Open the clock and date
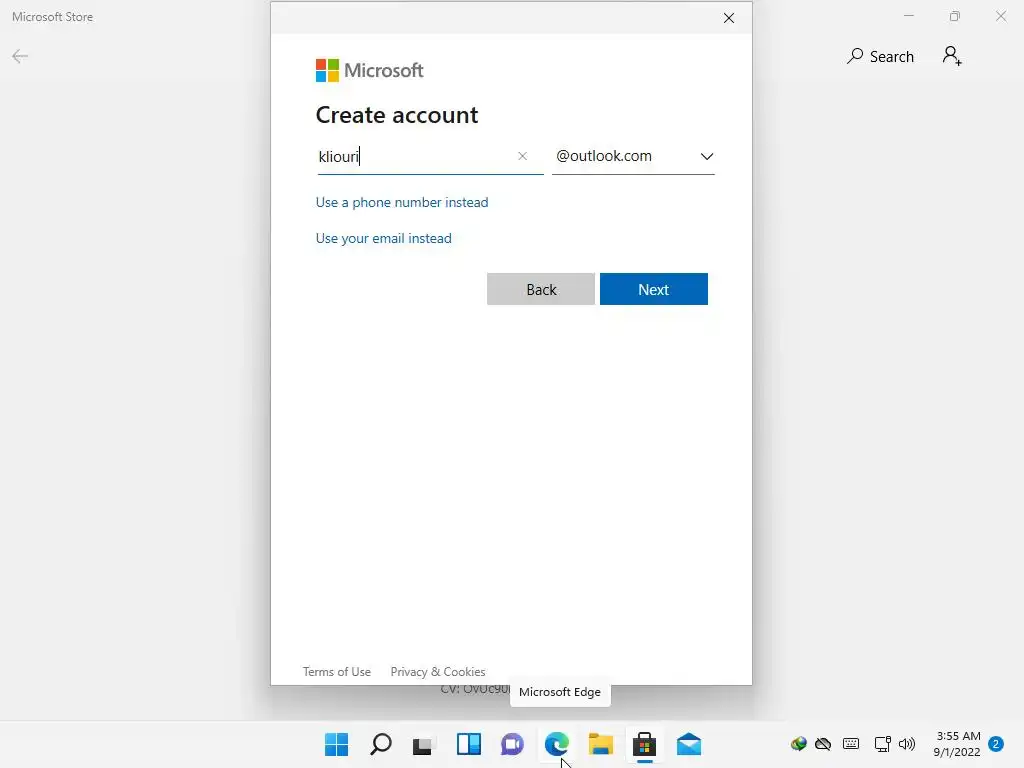The height and width of the screenshot is (768, 1024). 957,744
